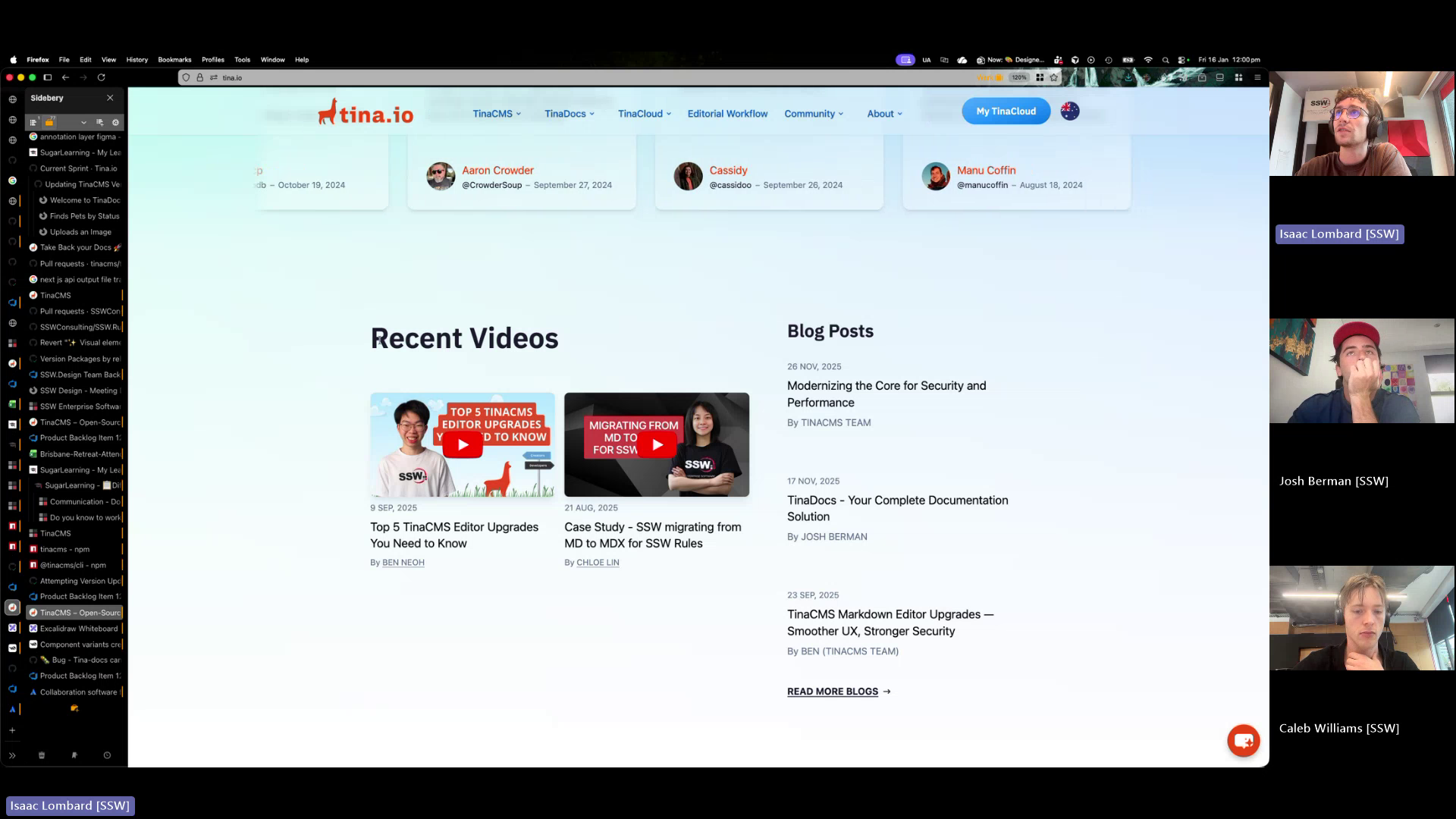The image size is (1456, 819).
Task: Open the Firefox hamburger menu
Action: point(1257,77)
